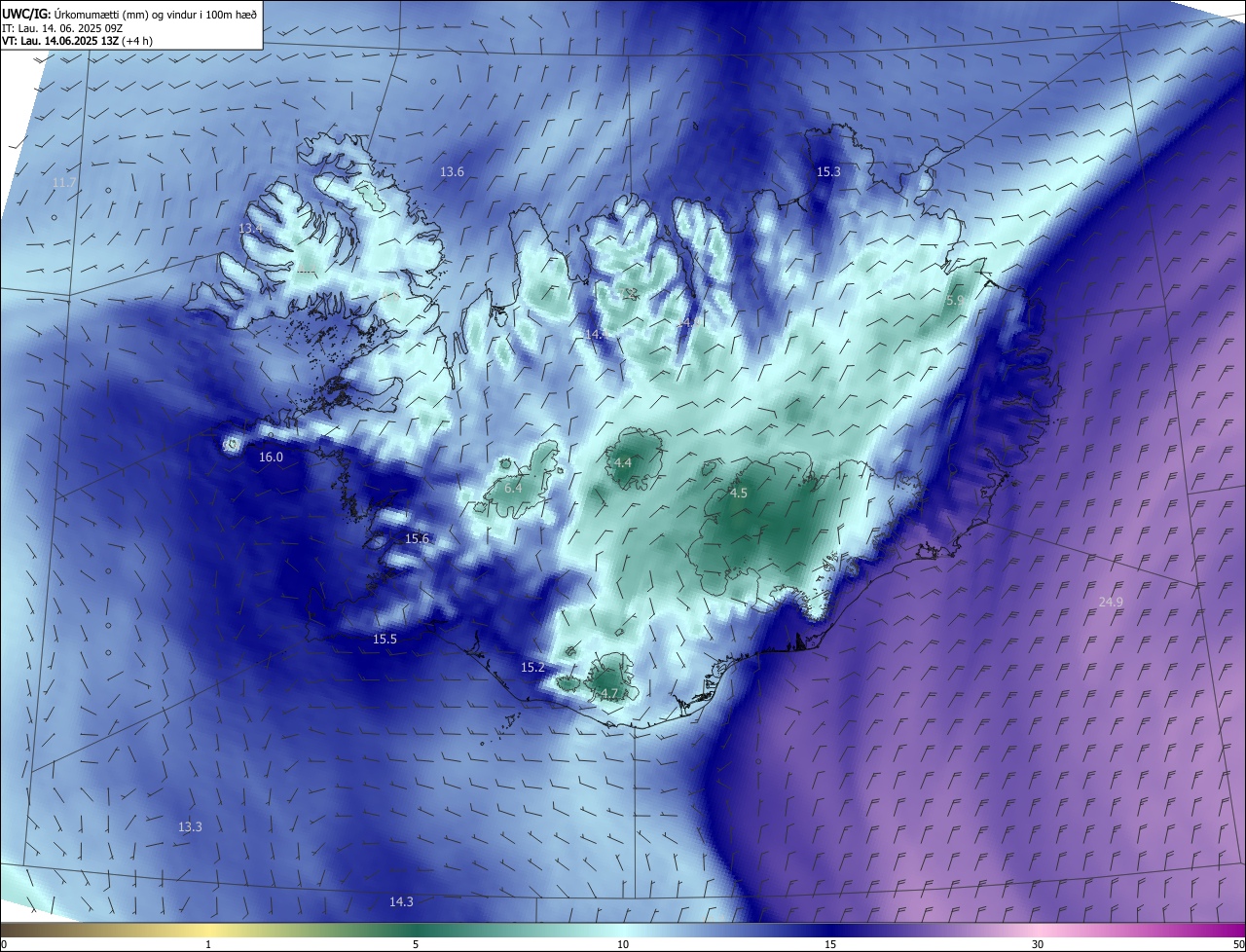Viewport: 1246px width, 952px height.
Task: Click the 15.2 value label near south coast
Action: 532,668
